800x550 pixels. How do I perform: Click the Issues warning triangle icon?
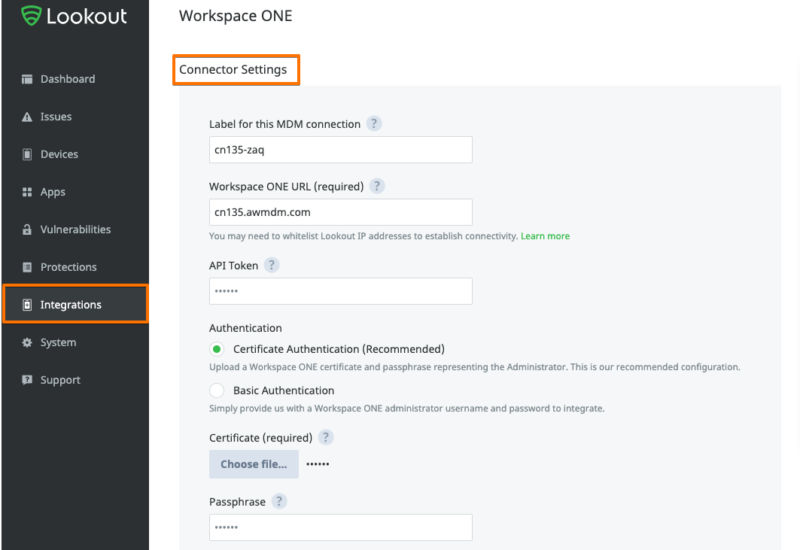pyautogui.click(x=27, y=117)
